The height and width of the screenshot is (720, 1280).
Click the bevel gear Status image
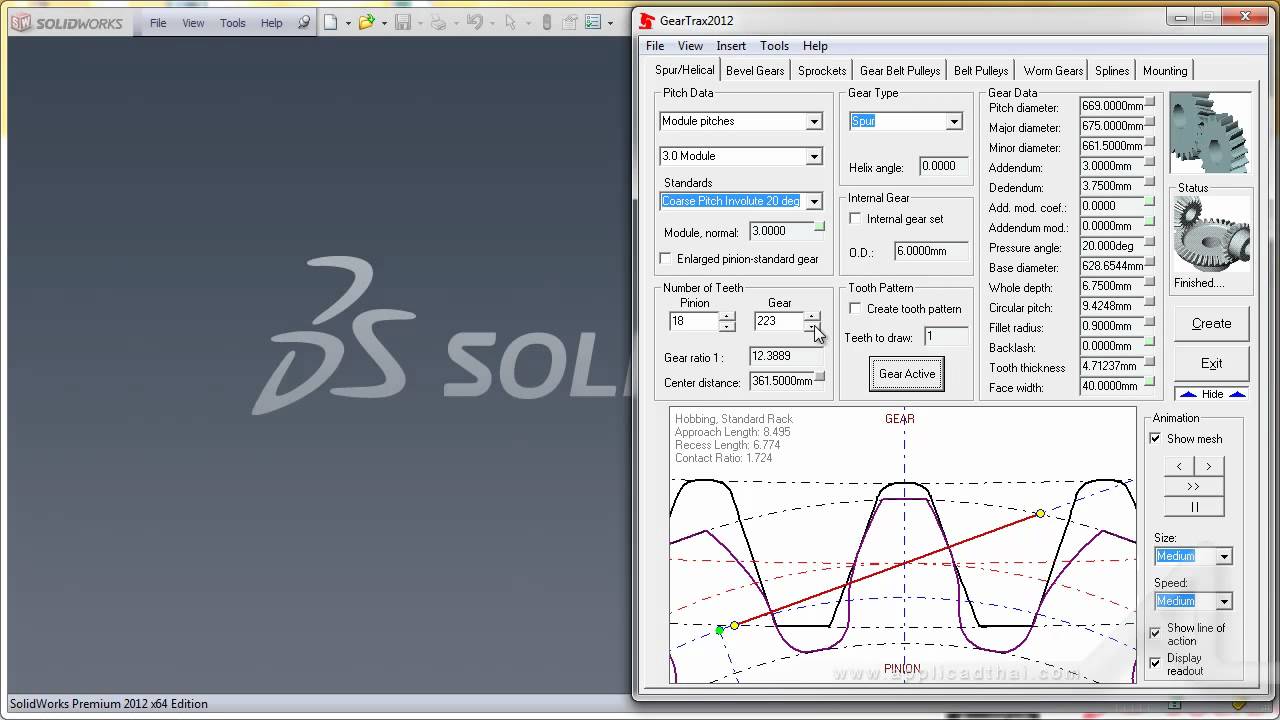coord(1211,234)
